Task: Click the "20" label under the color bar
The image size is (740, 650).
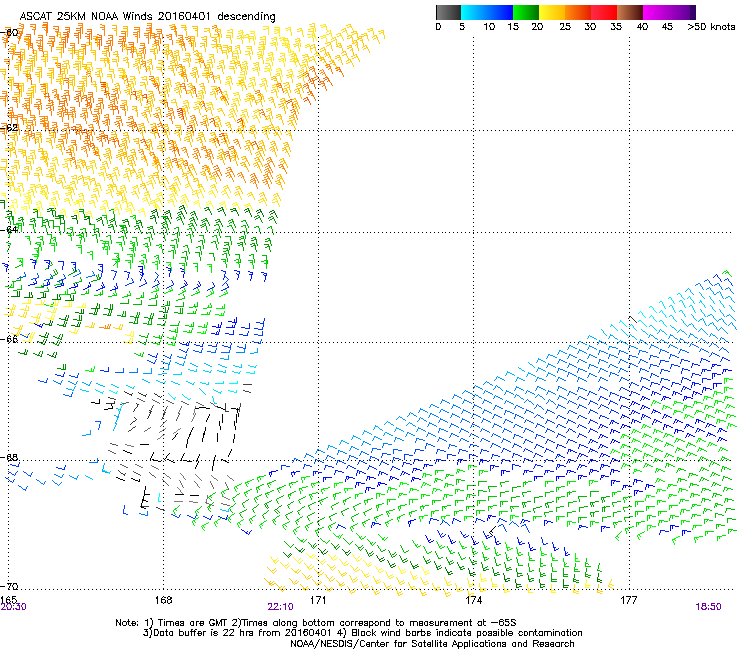Action: pyautogui.click(x=537, y=27)
